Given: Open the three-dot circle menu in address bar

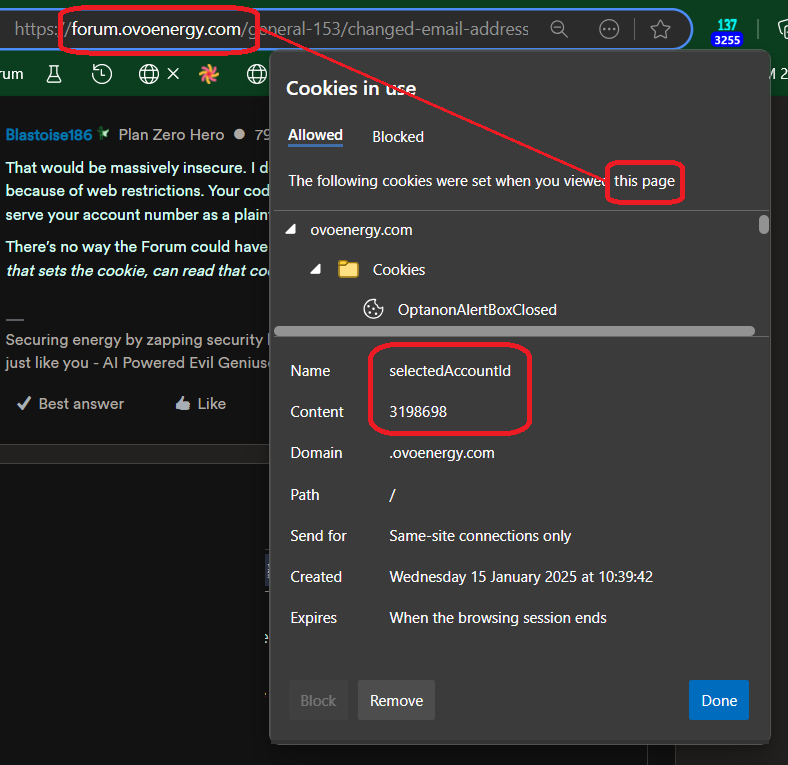Looking at the screenshot, I should pyautogui.click(x=609, y=29).
